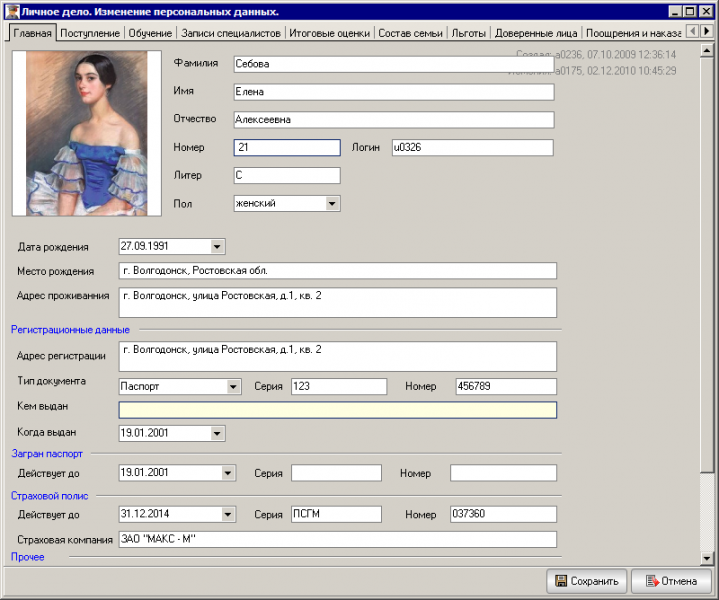The width and height of the screenshot is (719, 600).
Task: Click the application icon in the title bar
Action: point(10,11)
